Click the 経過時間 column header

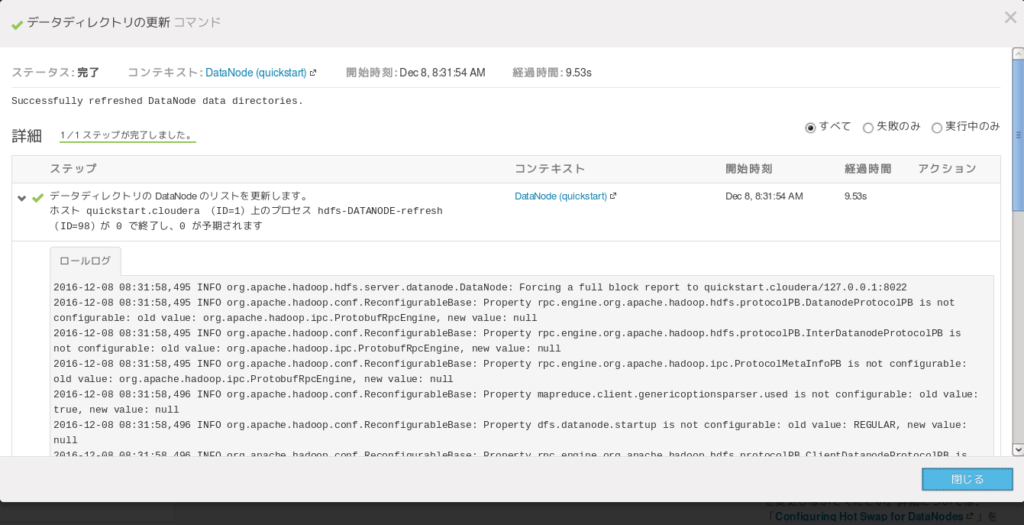tap(867, 168)
